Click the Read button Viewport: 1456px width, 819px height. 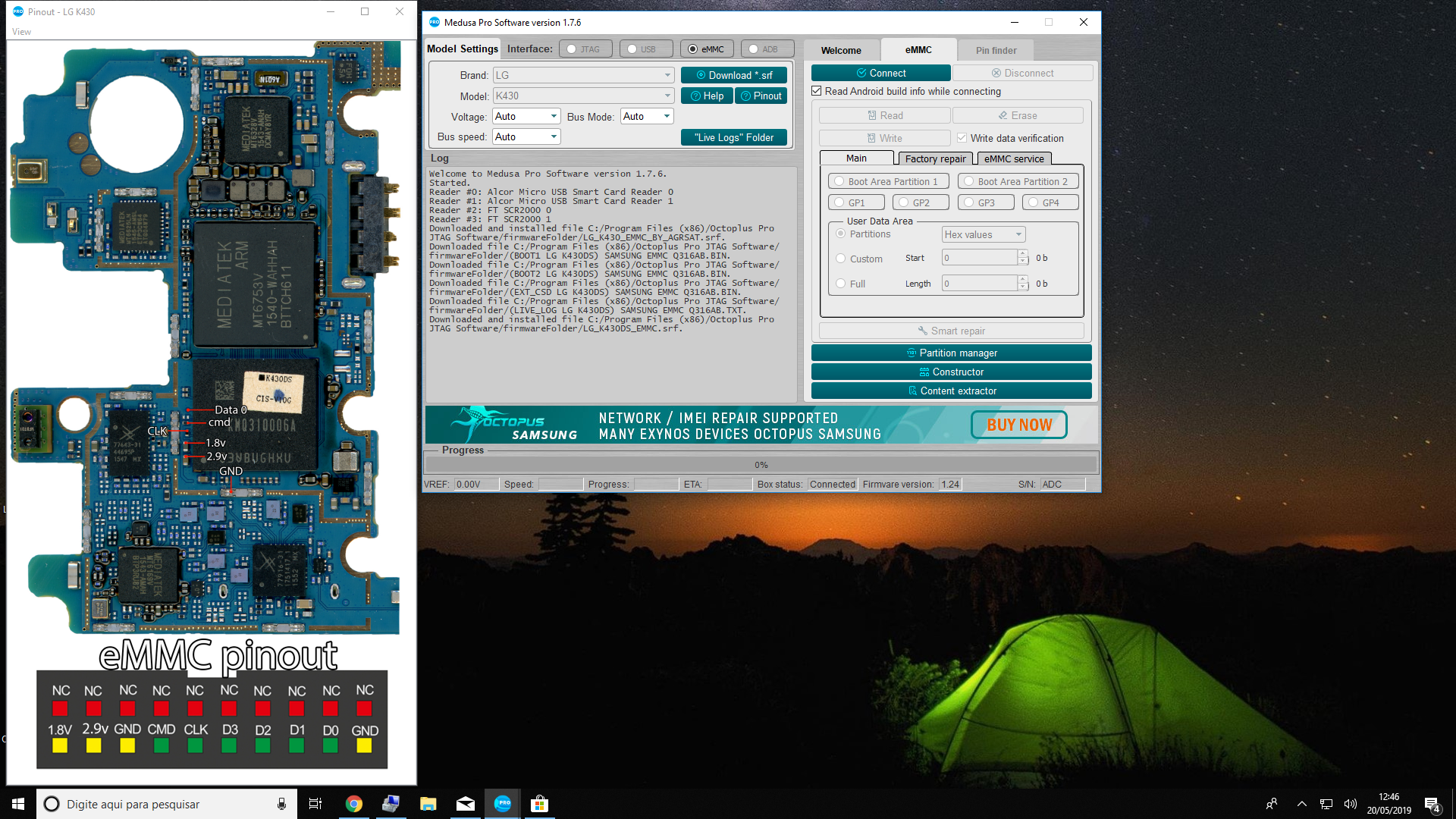(x=884, y=115)
